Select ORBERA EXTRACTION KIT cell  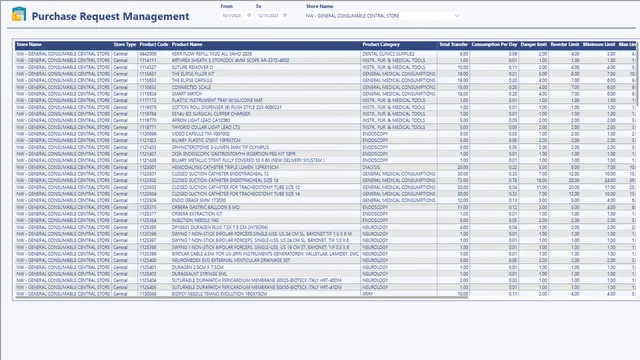[197, 214]
